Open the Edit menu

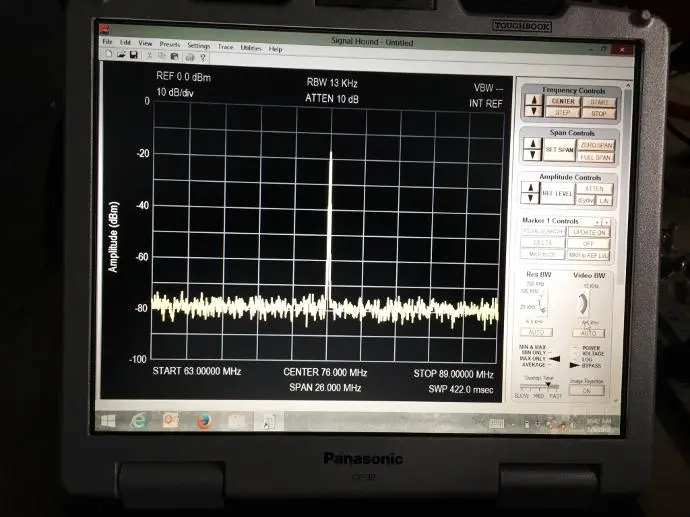[x=125, y=42]
